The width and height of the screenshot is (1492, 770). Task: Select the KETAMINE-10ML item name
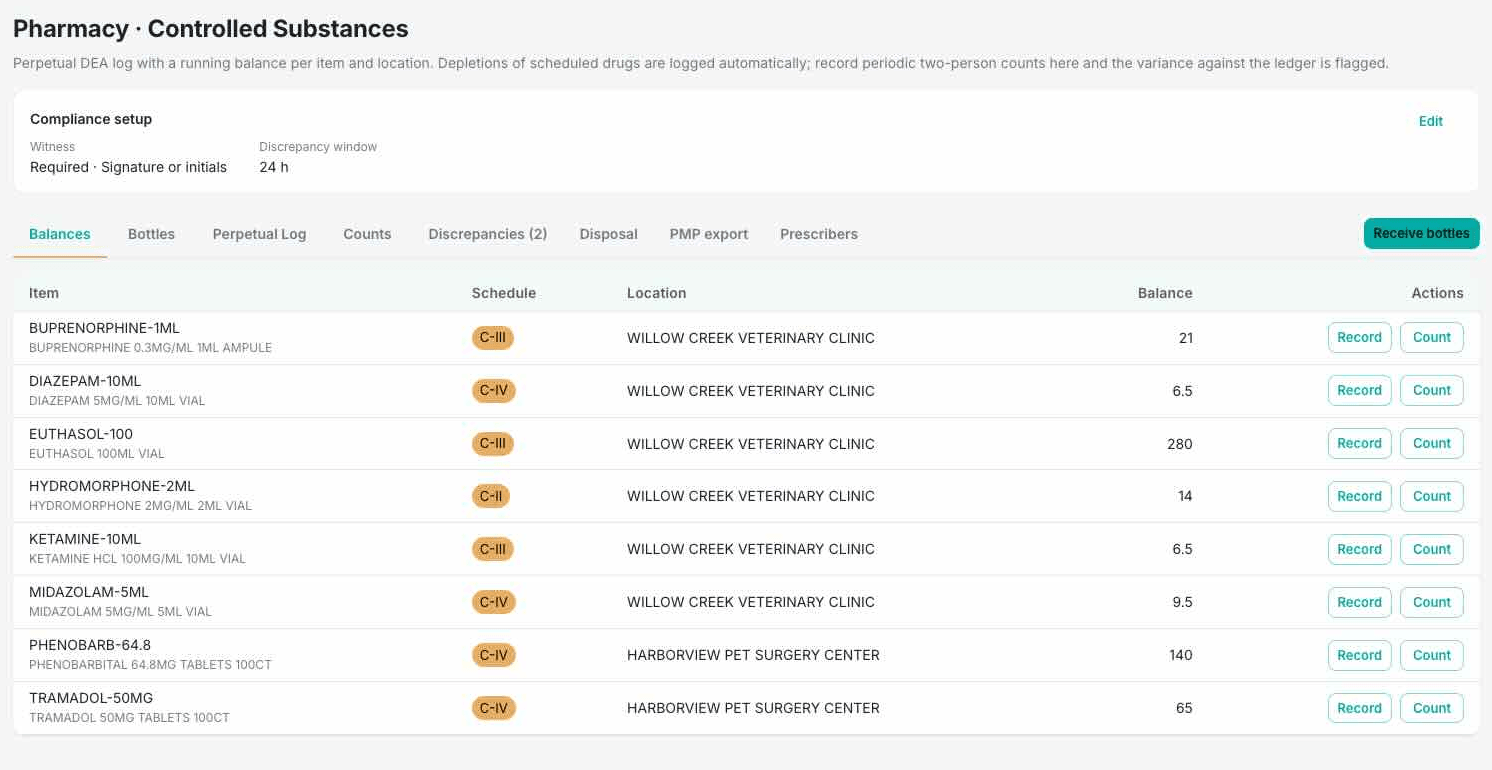[x=85, y=539]
